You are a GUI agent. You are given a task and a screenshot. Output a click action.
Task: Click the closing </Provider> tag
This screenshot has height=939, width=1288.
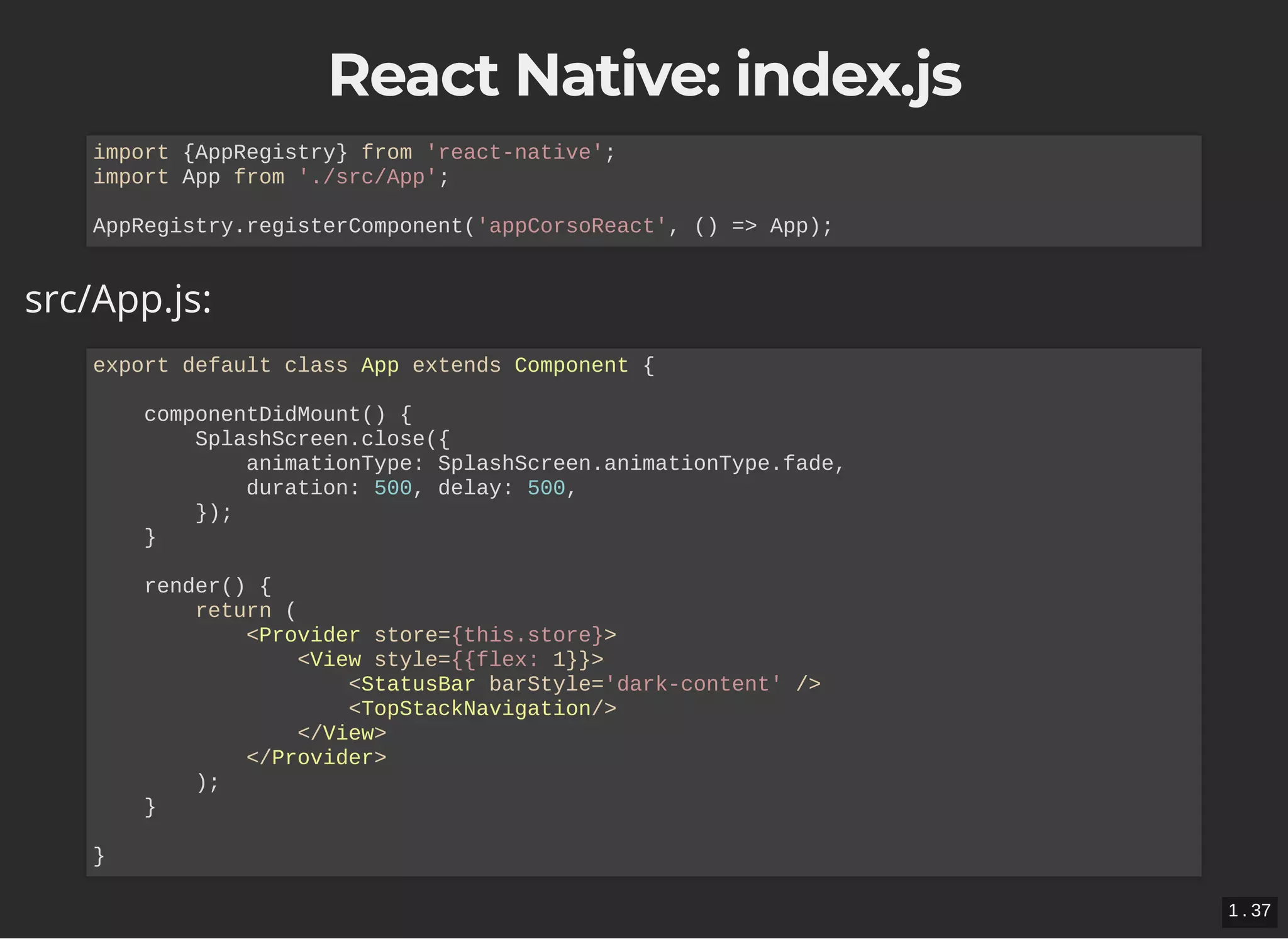[316, 758]
